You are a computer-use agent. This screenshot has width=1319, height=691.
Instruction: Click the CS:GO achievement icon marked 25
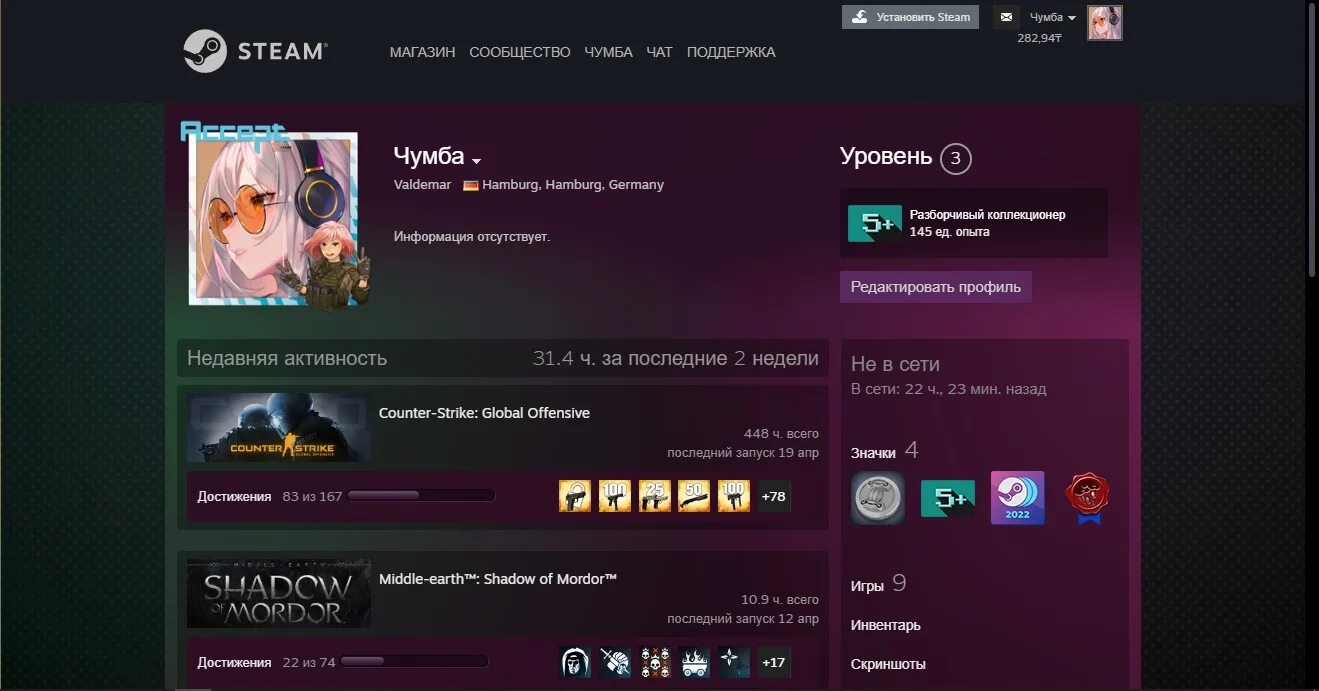655,495
